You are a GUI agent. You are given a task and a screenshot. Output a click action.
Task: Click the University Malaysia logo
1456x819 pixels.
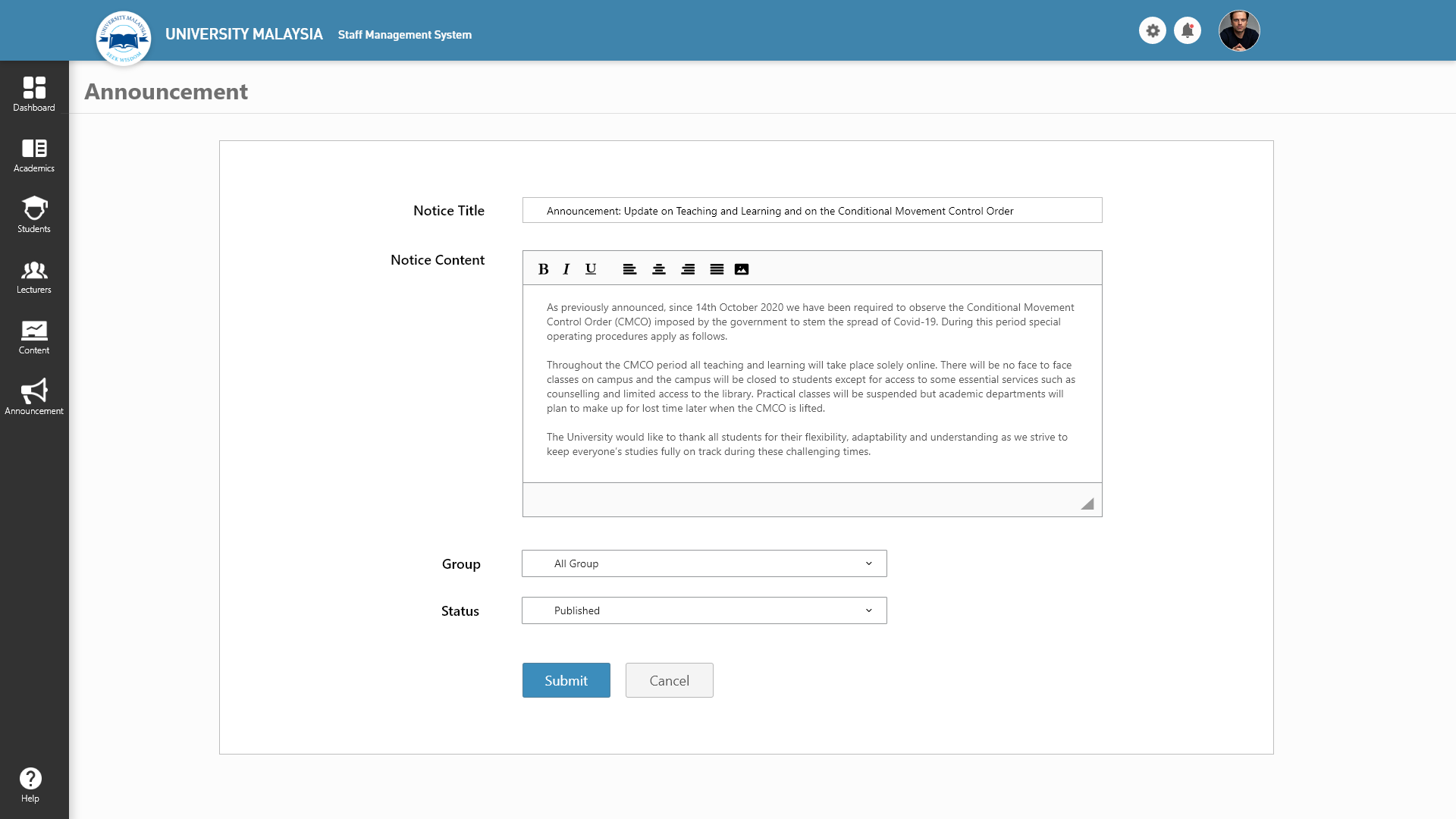click(x=124, y=38)
